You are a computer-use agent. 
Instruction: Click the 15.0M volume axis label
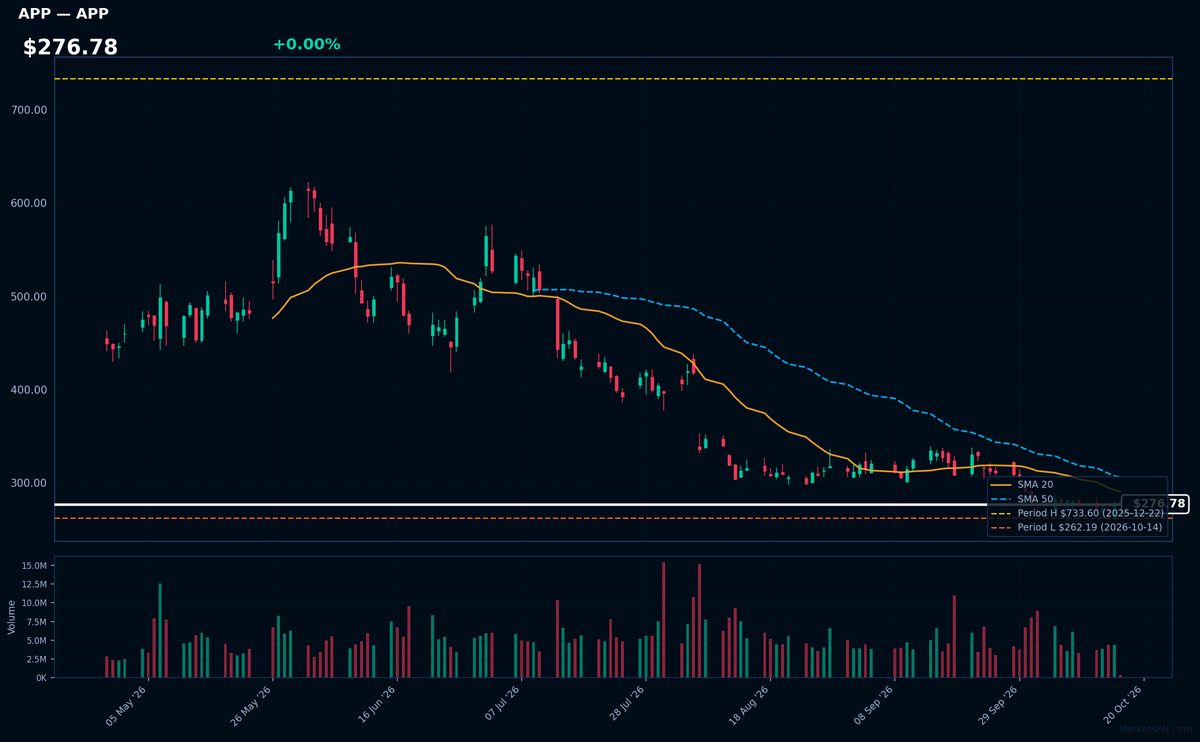click(33, 566)
